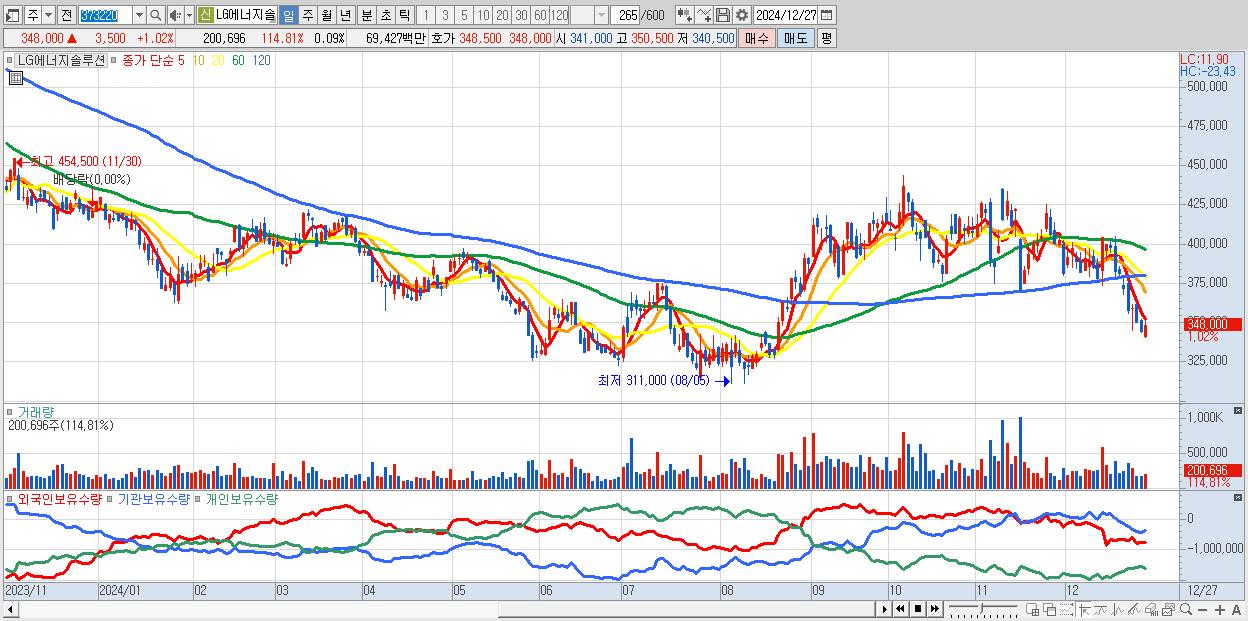Open the 주 stock type dropdown

click(x=48, y=15)
